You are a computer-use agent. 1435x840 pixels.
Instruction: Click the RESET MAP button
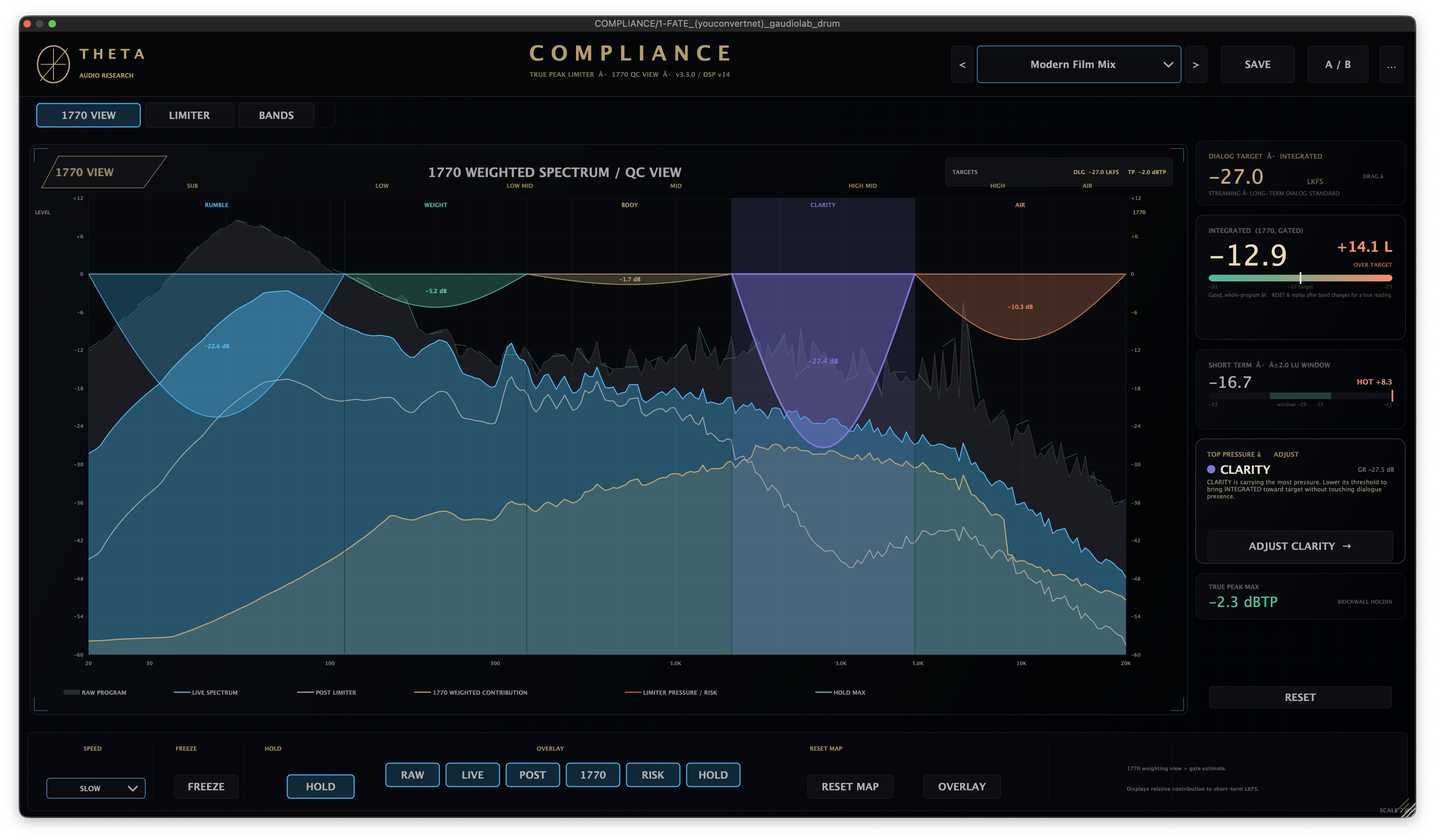click(849, 786)
